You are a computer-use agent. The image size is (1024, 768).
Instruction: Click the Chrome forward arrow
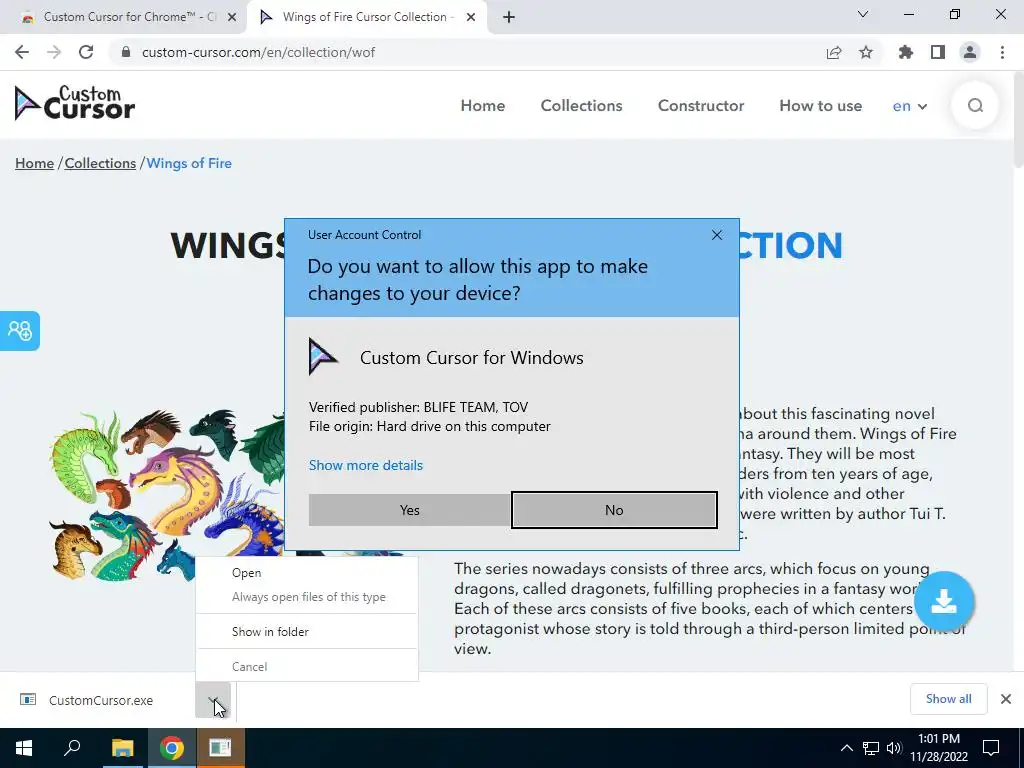[54, 52]
